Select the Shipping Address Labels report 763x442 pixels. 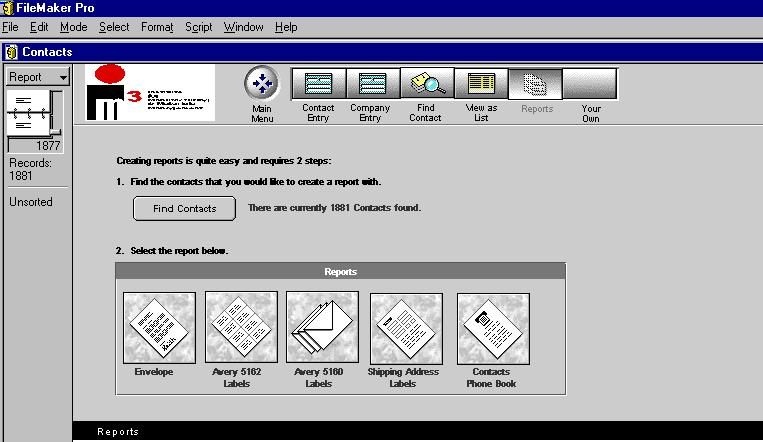(405, 328)
